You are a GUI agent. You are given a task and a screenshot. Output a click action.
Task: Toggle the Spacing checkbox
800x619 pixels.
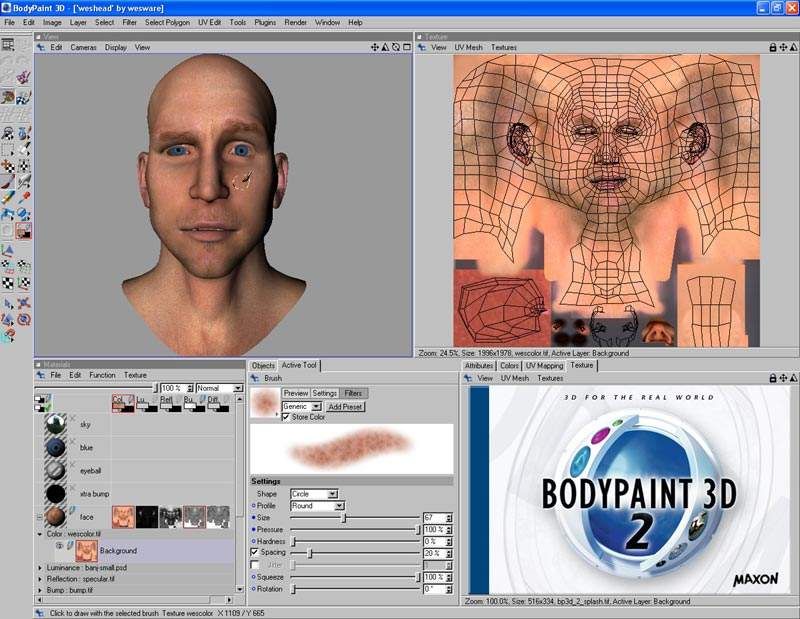click(x=255, y=552)
